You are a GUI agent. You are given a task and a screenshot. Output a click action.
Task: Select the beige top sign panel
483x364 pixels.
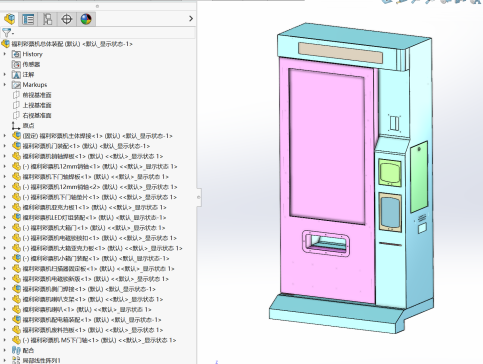click(341, 53)
